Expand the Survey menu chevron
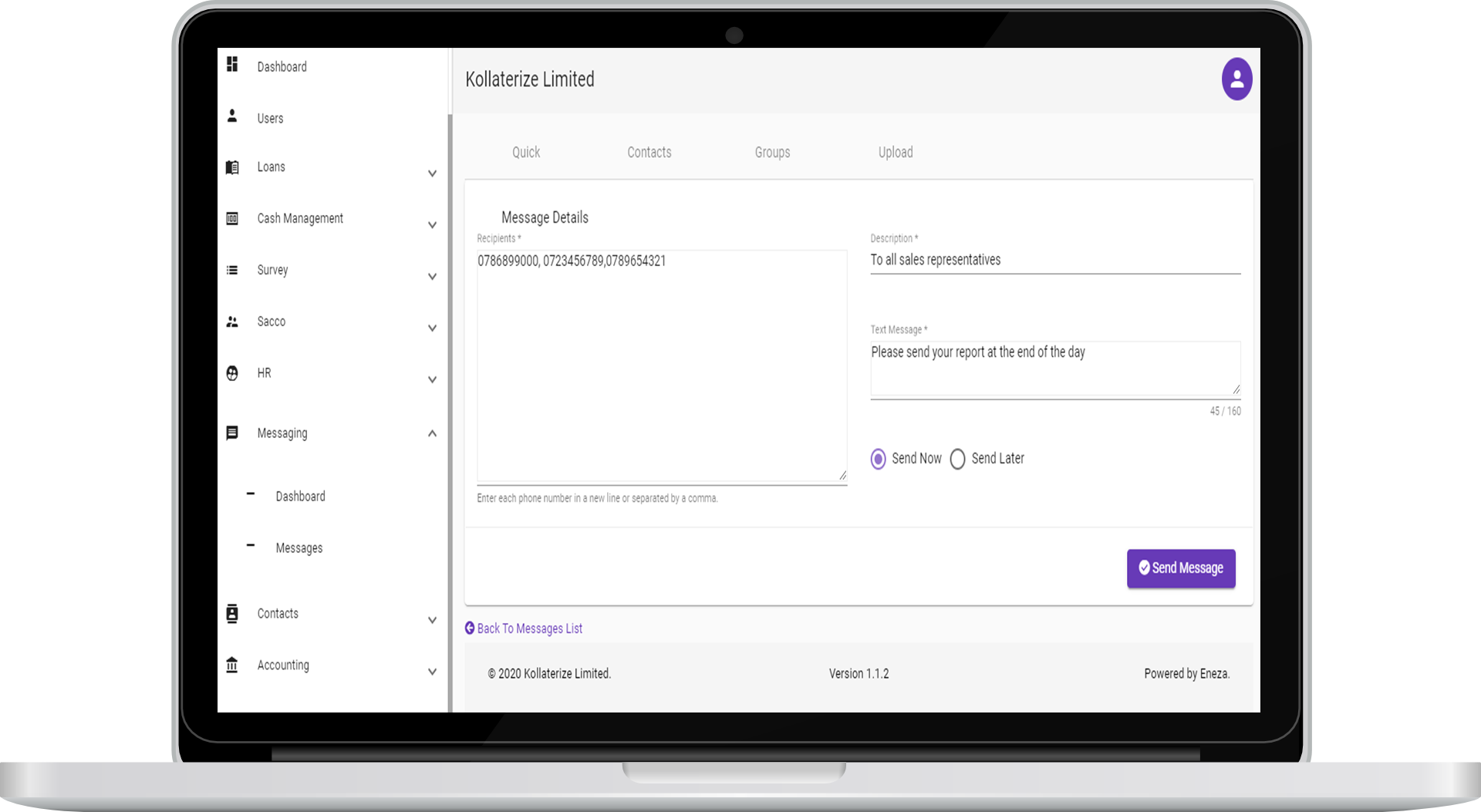The image size is (1481, 812). click(432, 277)
